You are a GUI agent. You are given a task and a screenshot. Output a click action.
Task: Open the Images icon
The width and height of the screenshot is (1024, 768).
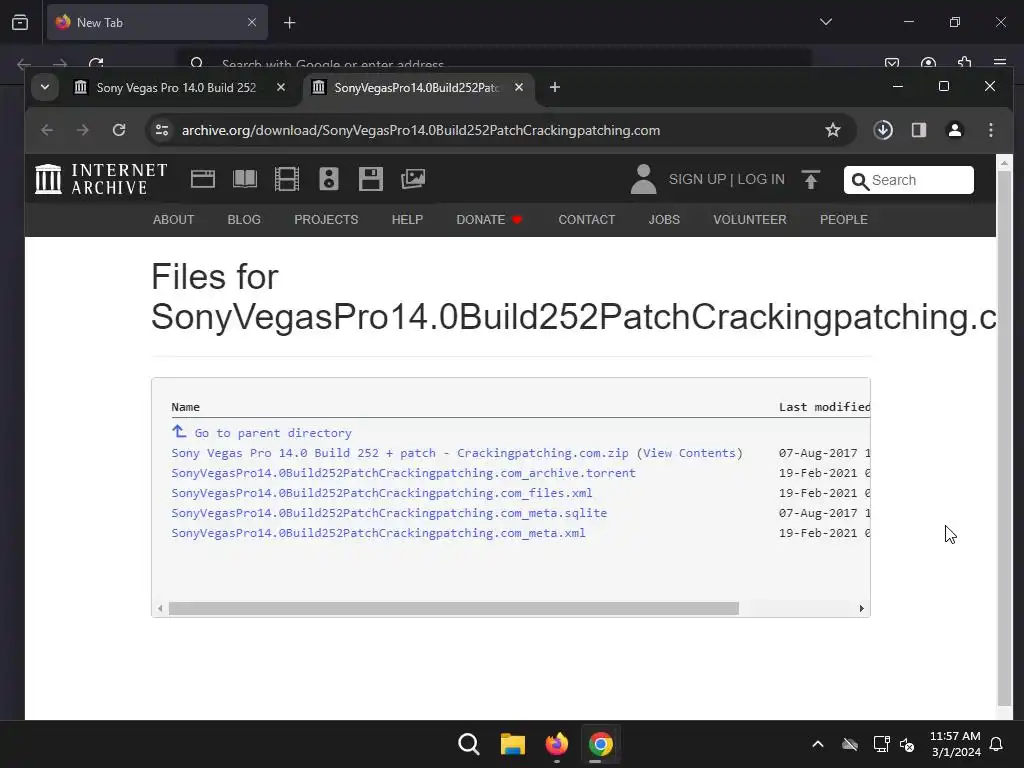(x=413, y=179)
